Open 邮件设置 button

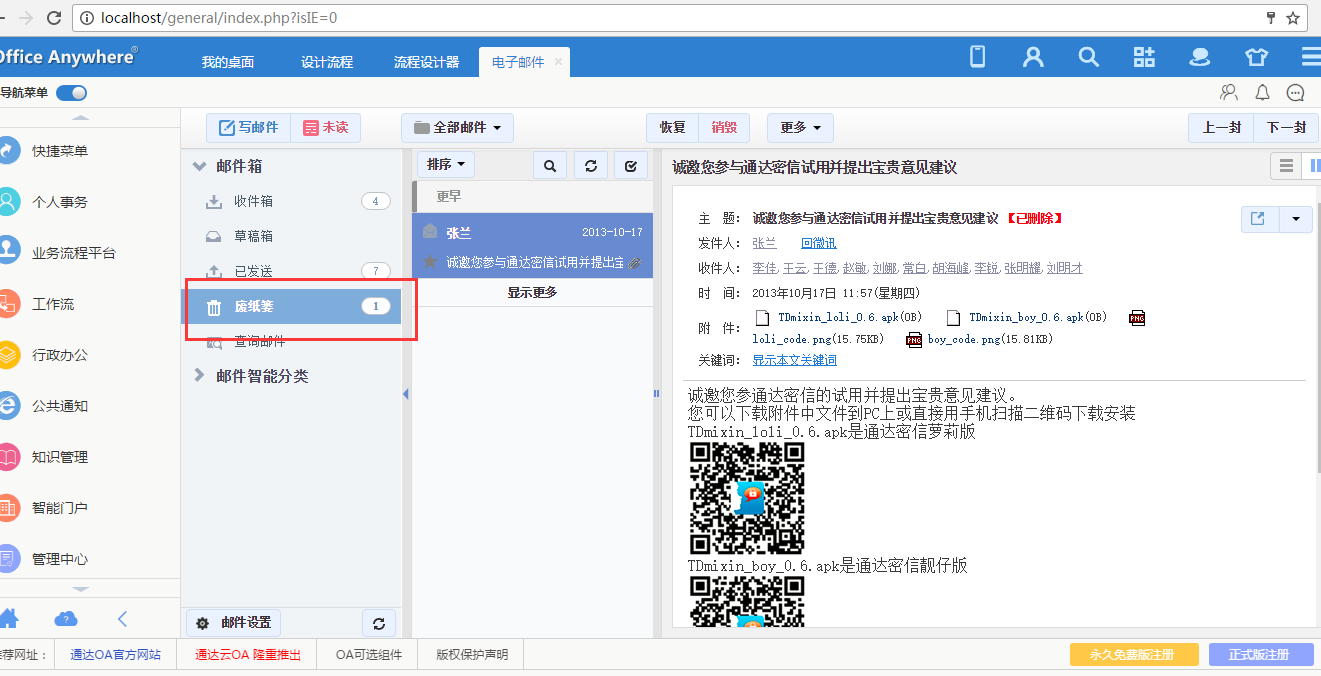[x=234, y=623]
